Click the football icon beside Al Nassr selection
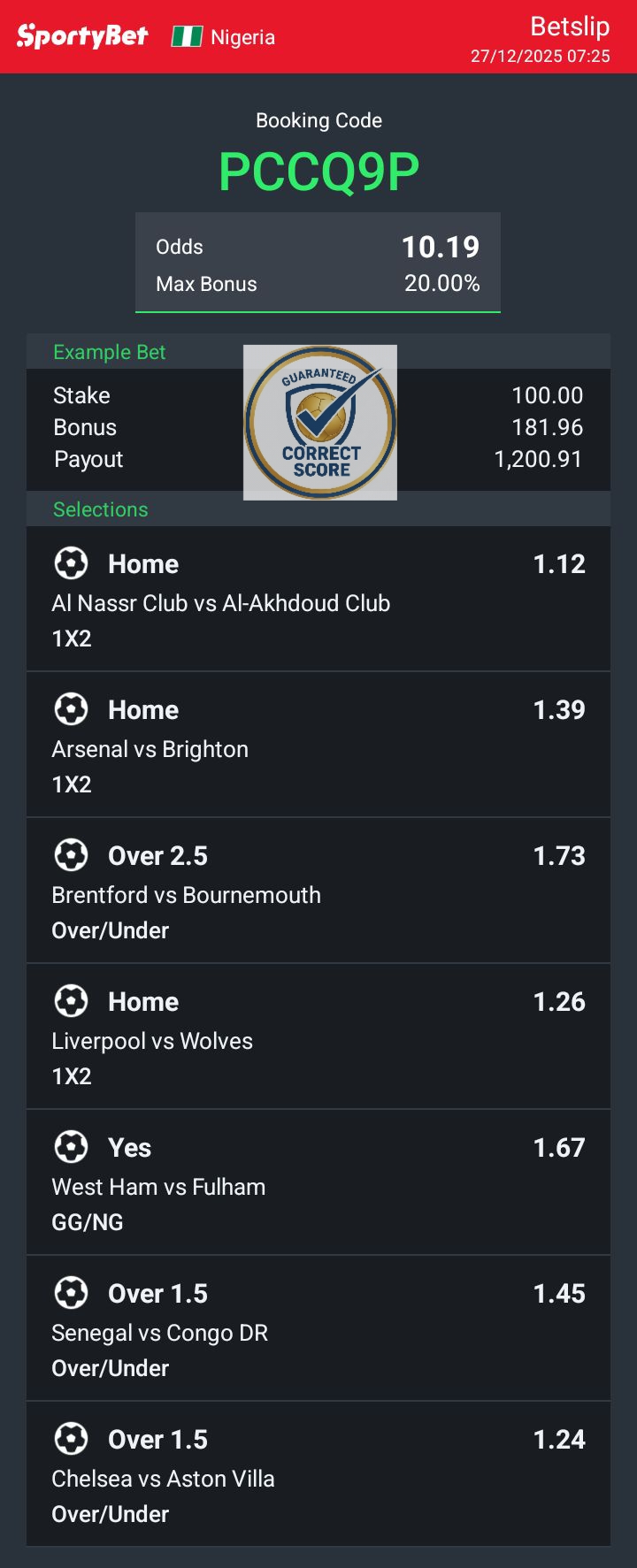 pos(71,563)
